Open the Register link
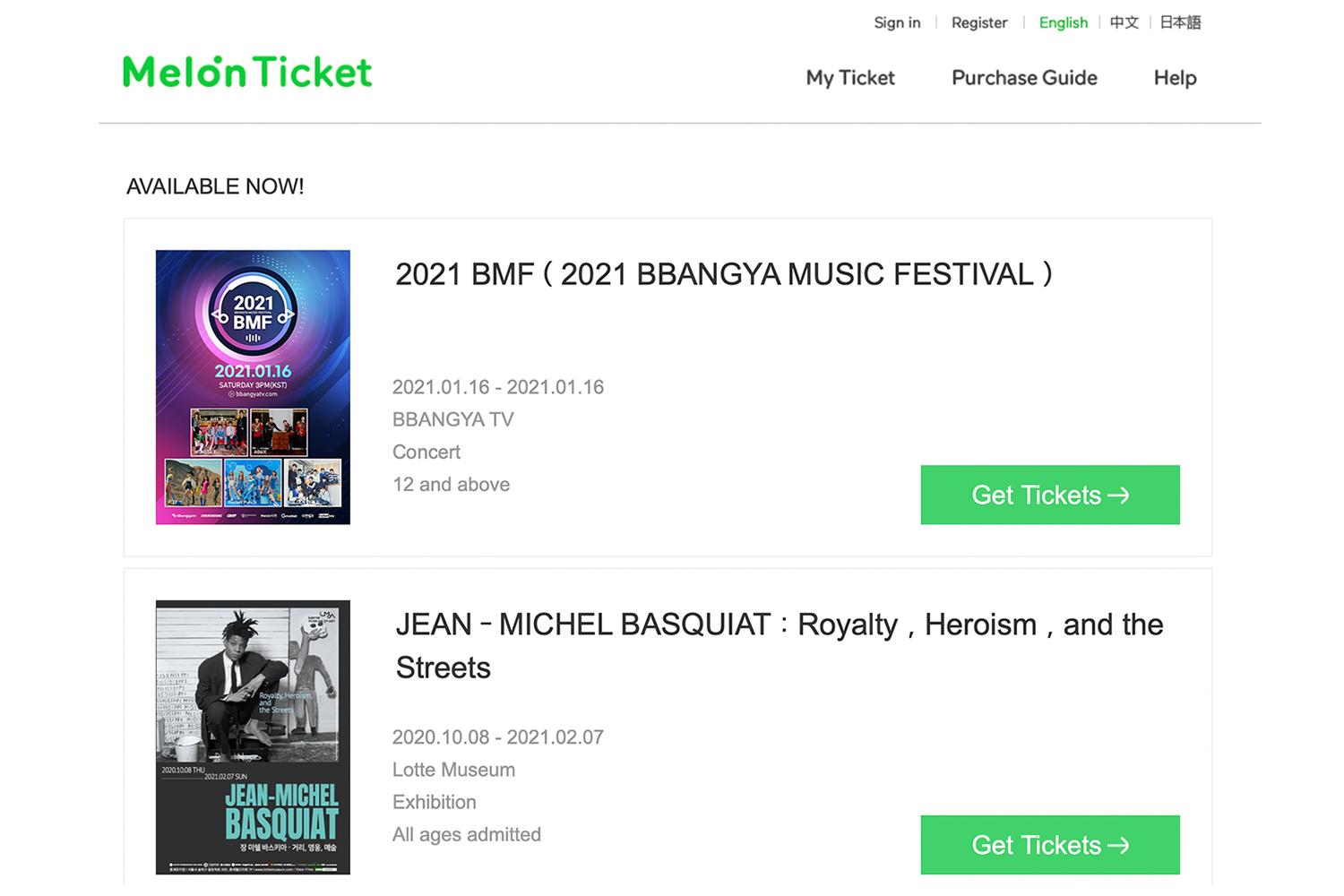Viewport: 1344px width, 896px height. (979, 22)
